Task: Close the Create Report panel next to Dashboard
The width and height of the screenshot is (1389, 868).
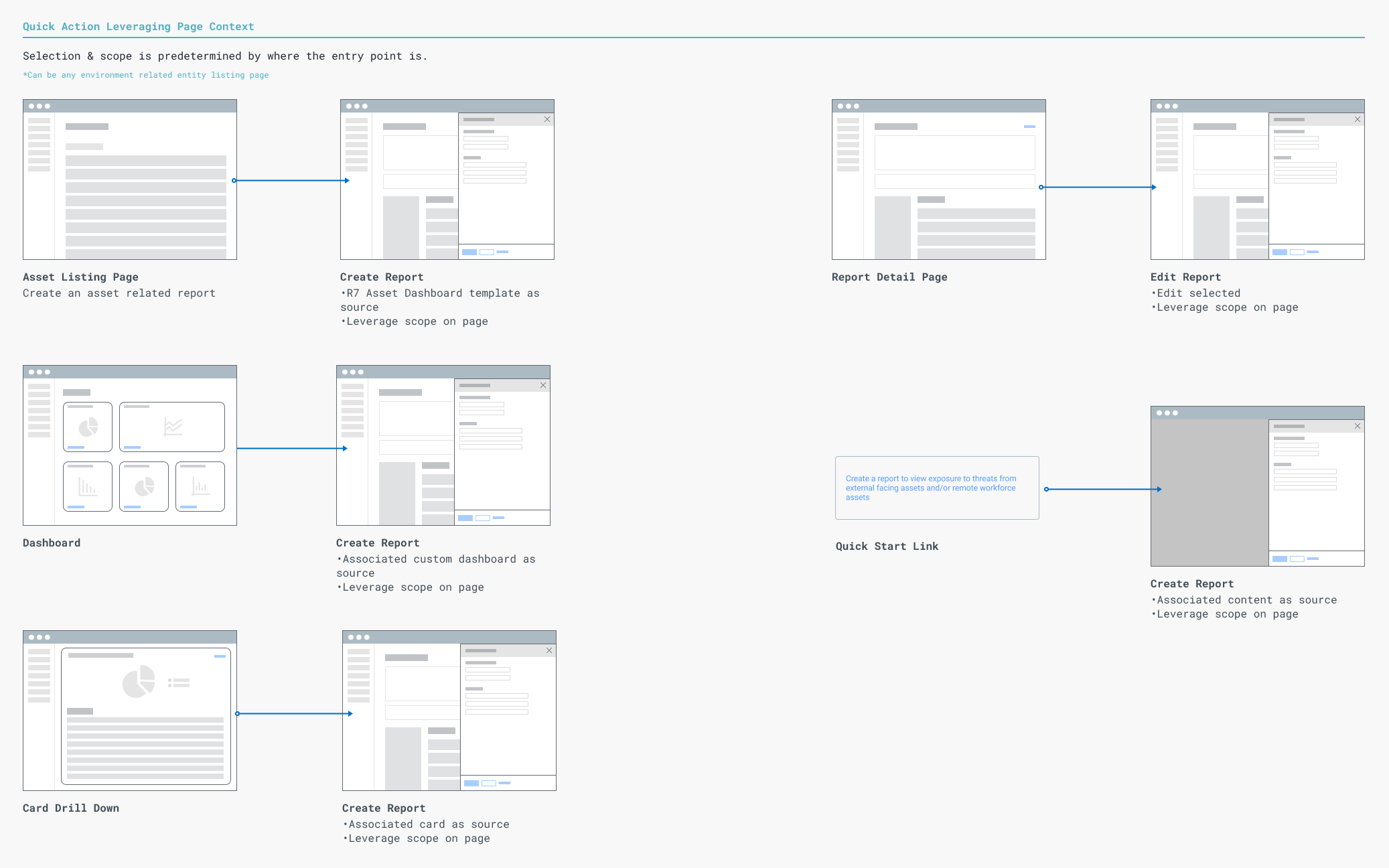Action: tap(543, 385)
